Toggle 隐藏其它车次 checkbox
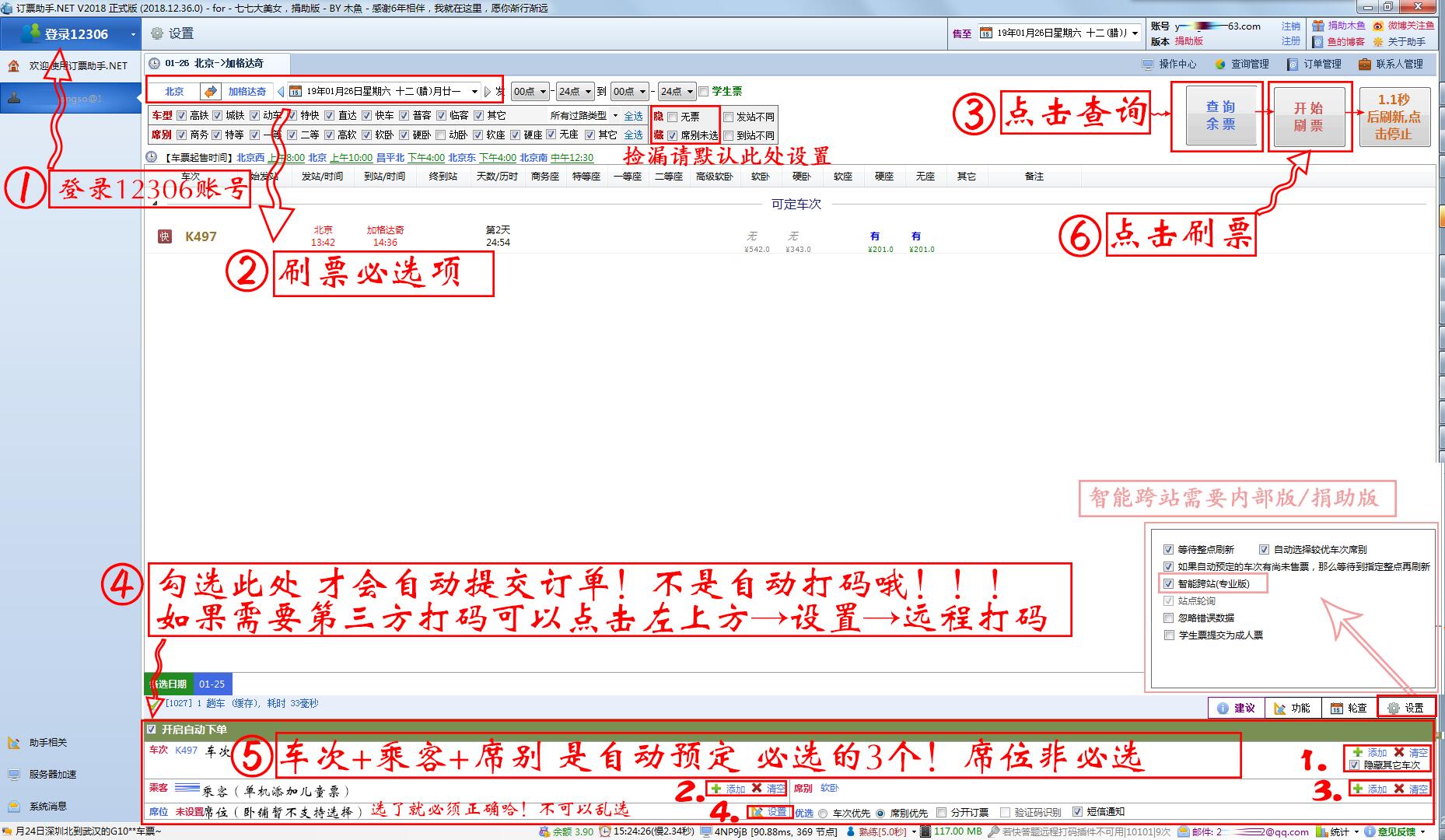Image resolution: width=1445 pixels, height=840 pixels. pos(1355,765)
